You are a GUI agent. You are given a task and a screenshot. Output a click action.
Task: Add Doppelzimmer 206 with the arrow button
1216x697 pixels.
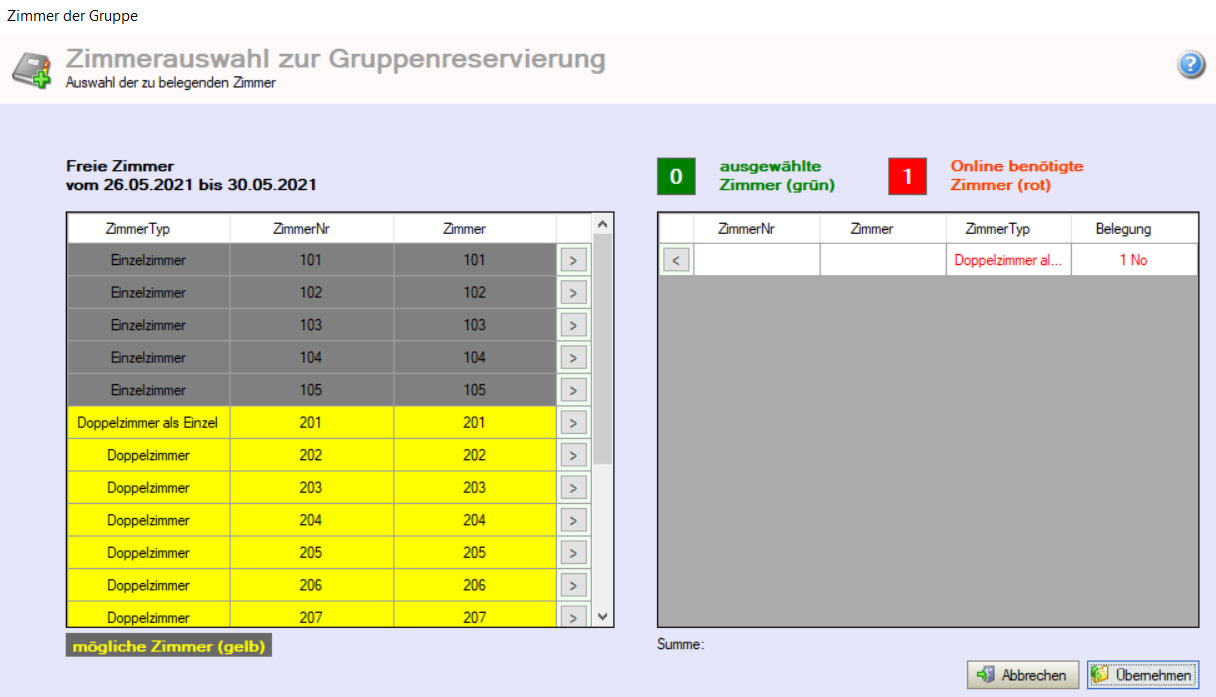coord(572,585)
